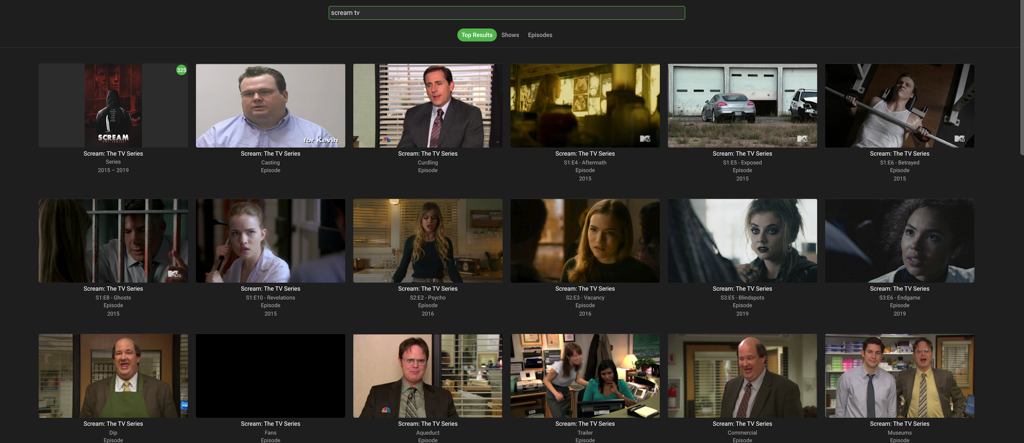Switch to the Episodes tab
This screenshot has height=443, width=1024.
pyautogui.click(x=540, y=35)
